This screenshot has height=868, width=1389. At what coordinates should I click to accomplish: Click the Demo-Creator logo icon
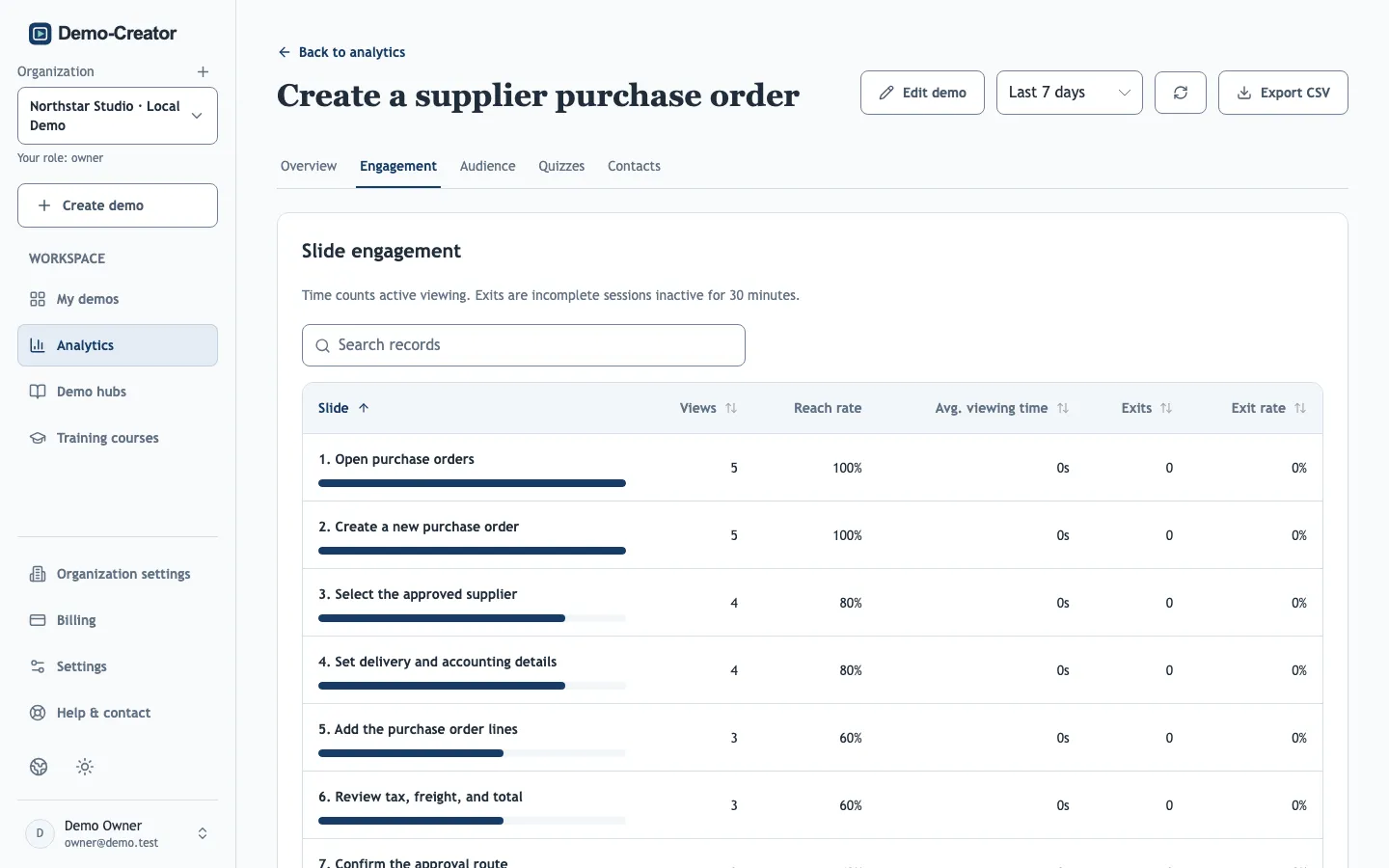(x=40, y=34)
